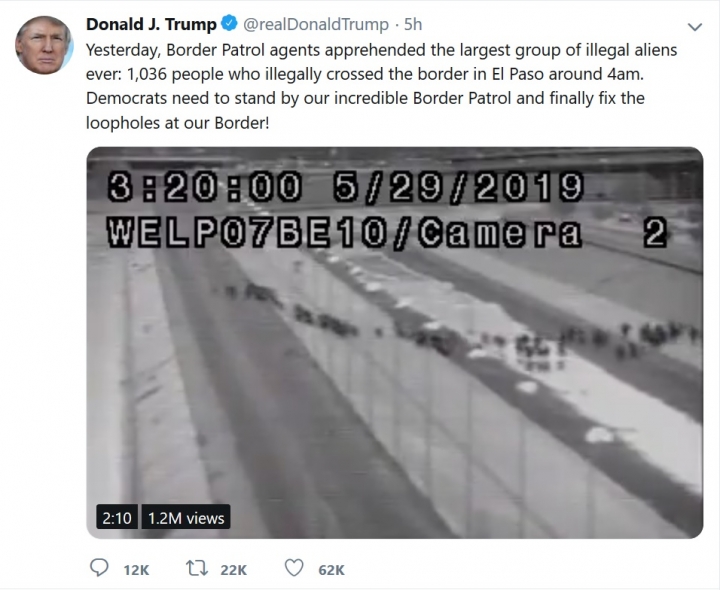720x590 pixels.
Task: Expand the tweet options chevron menu
Action: pos(695,27)
